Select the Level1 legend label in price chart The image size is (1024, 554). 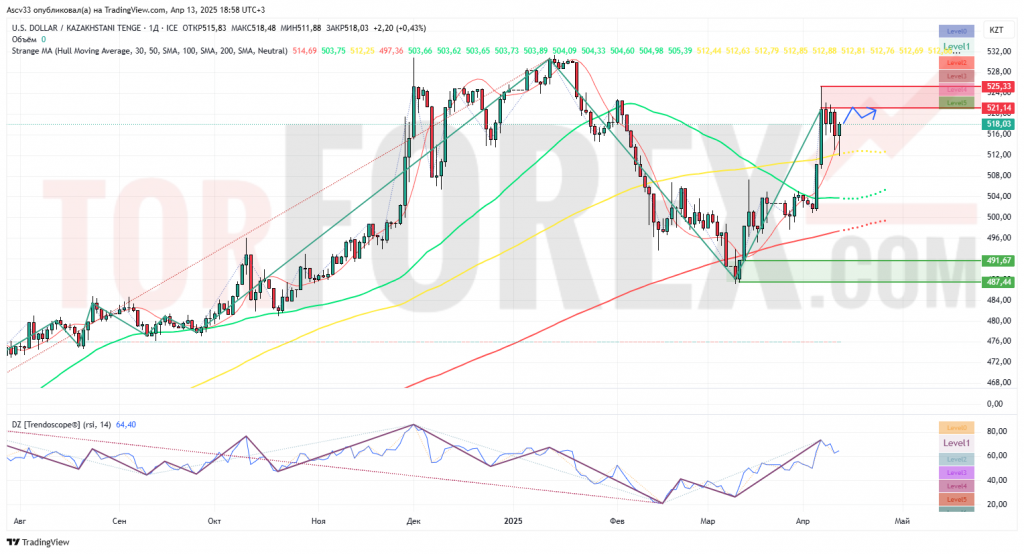[956, 46]
